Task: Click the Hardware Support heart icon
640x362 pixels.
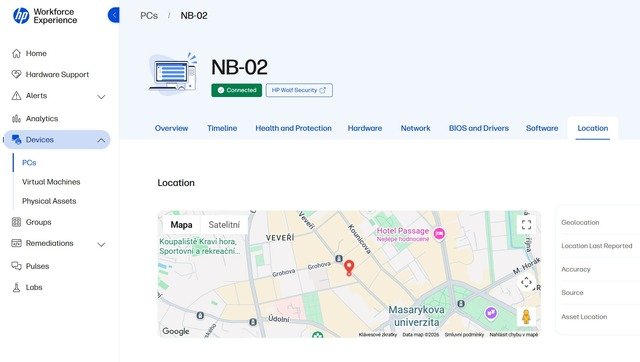Action: [x=16, y=74]
